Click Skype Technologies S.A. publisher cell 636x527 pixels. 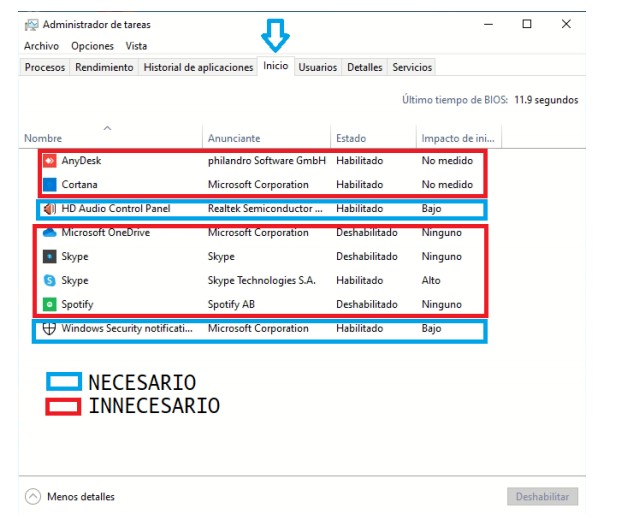coord(262,280)
